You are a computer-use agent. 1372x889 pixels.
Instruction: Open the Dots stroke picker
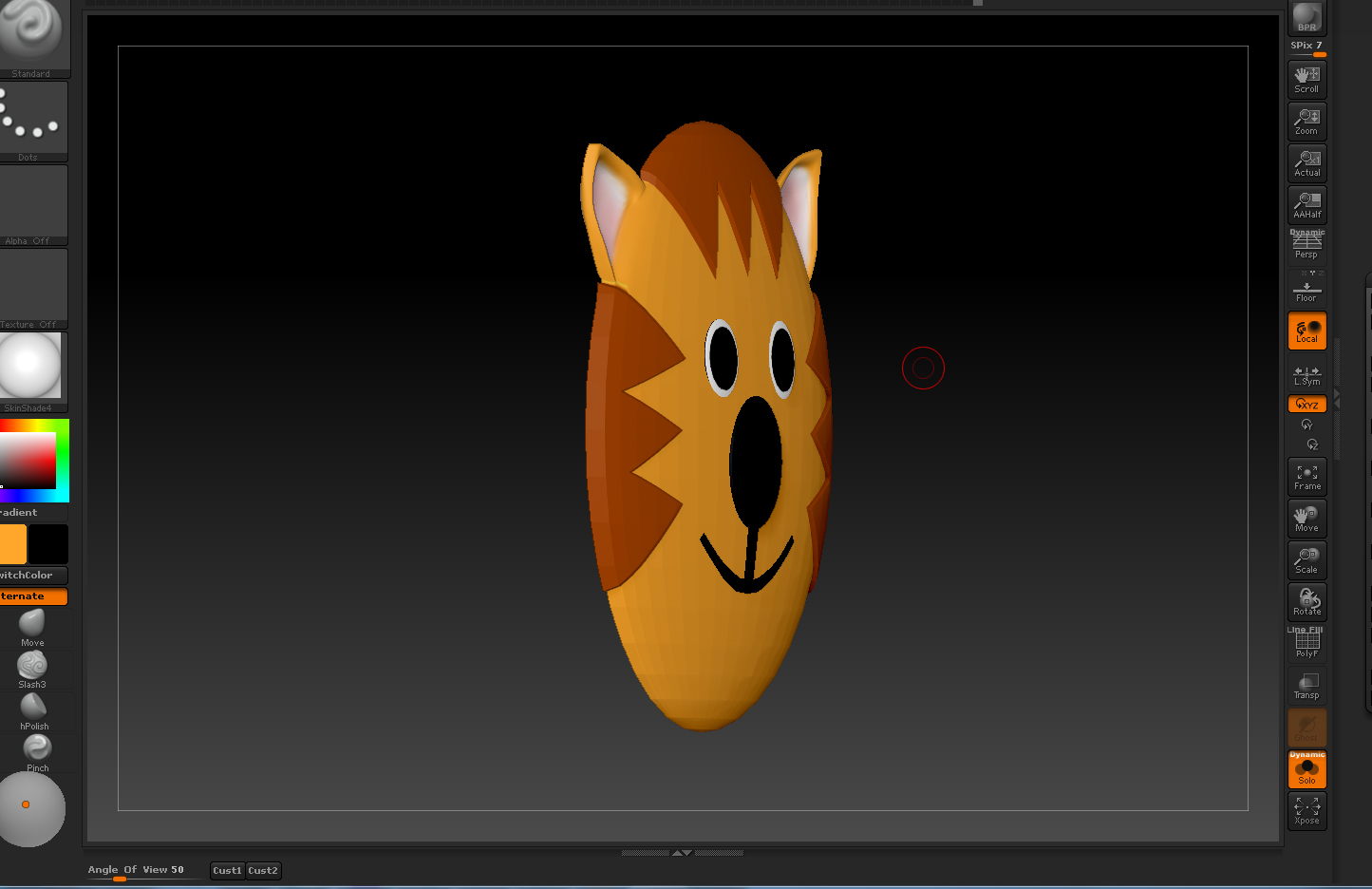pyautogui.click(x=32, y=121)
